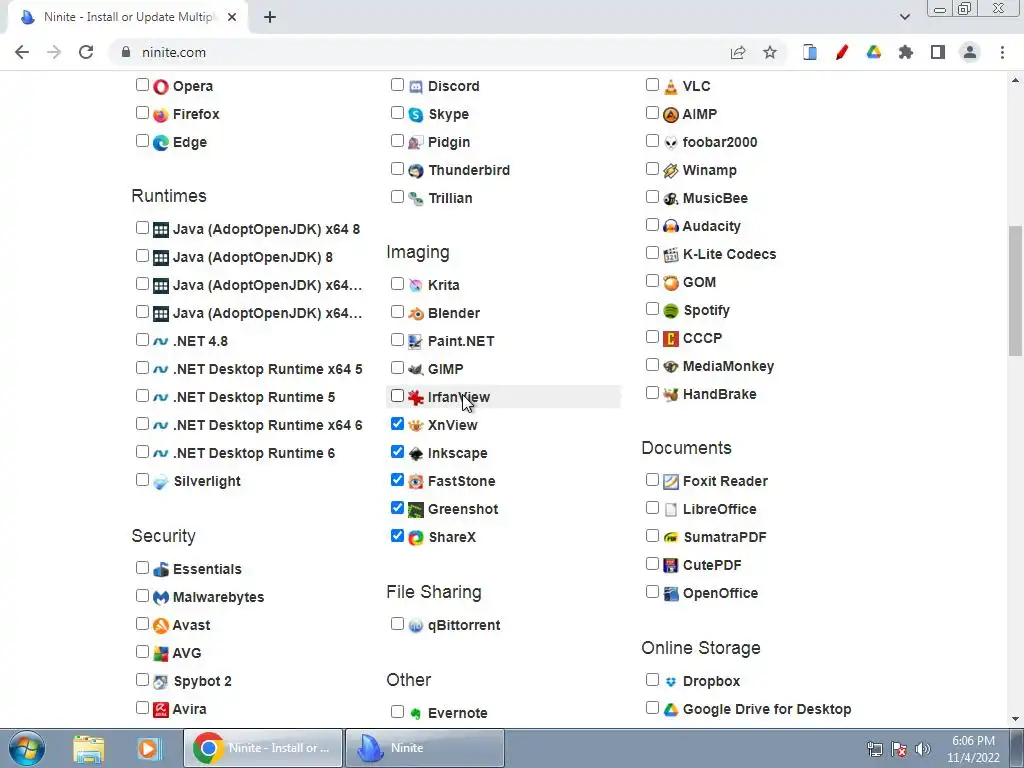This screenshot has width=1024, height=768.
Task: Uncheck the Inkscape checkbox
Action: (397, 452)
